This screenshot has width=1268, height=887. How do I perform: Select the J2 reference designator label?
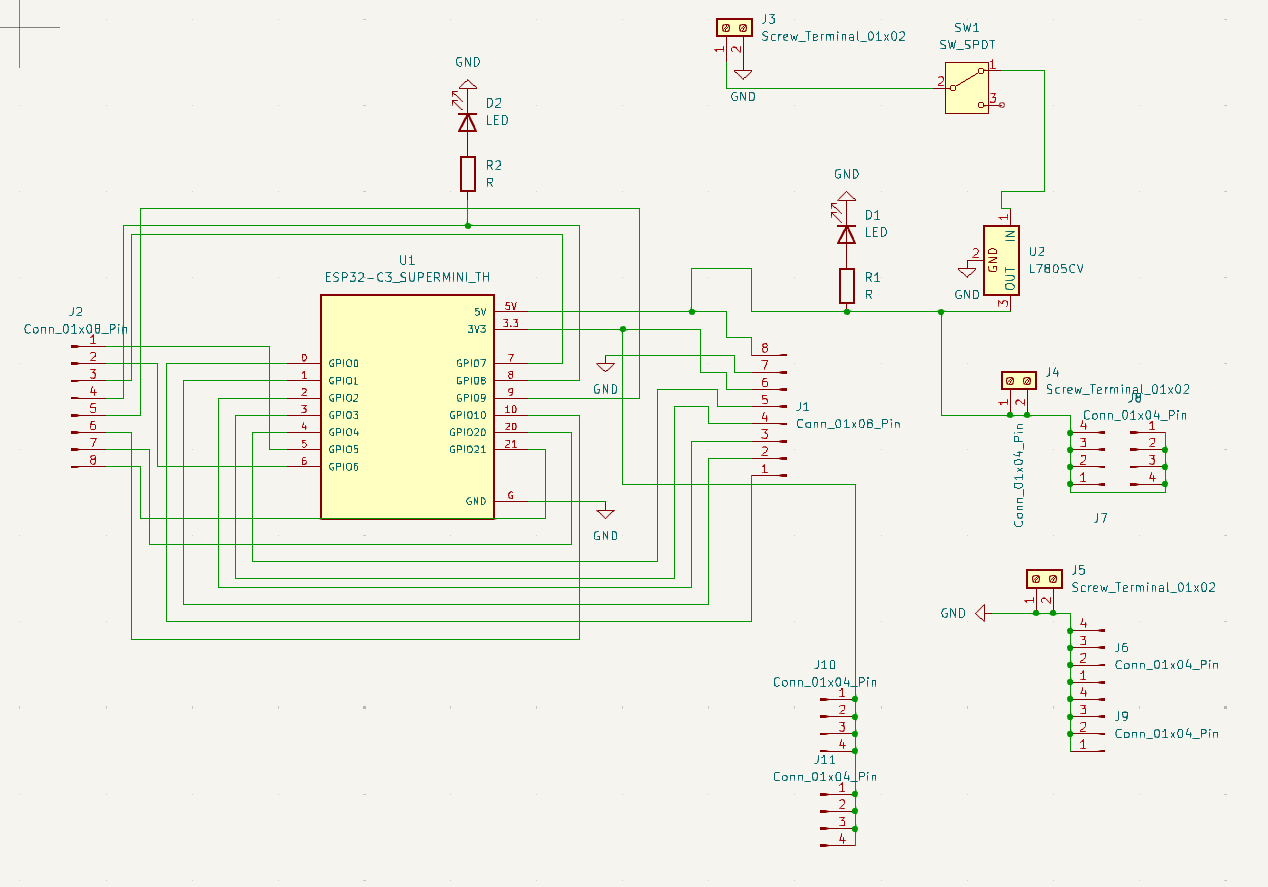(x=75, y=311)
